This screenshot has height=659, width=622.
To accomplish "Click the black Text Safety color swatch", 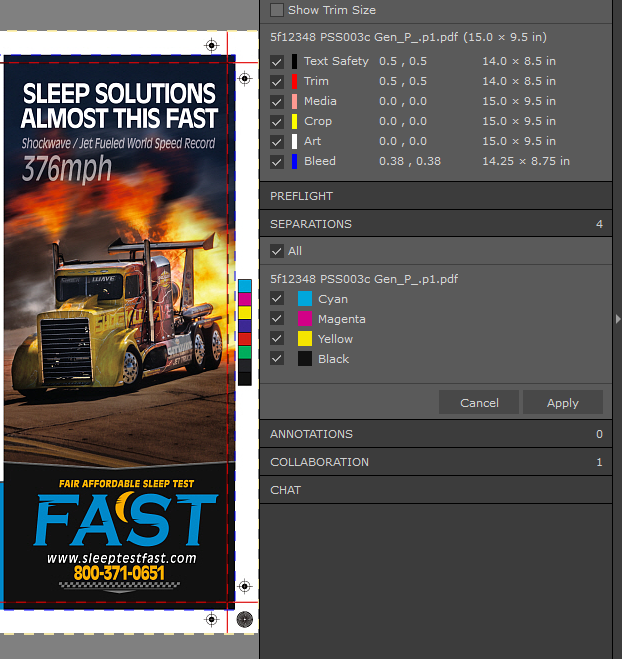I will pos(294,61).
